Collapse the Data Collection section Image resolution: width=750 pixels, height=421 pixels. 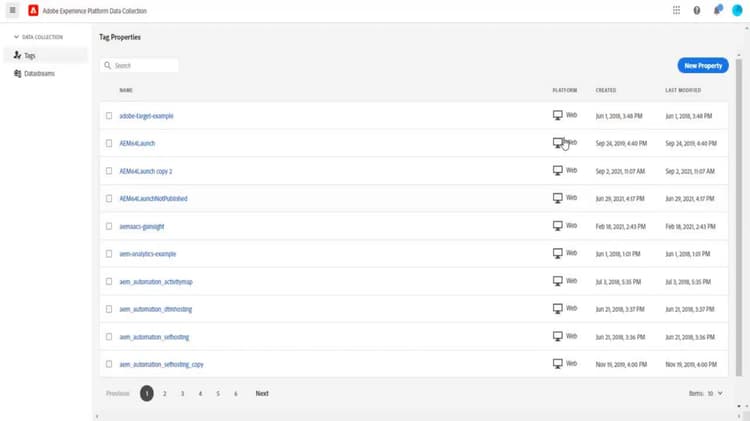[16, 37]
